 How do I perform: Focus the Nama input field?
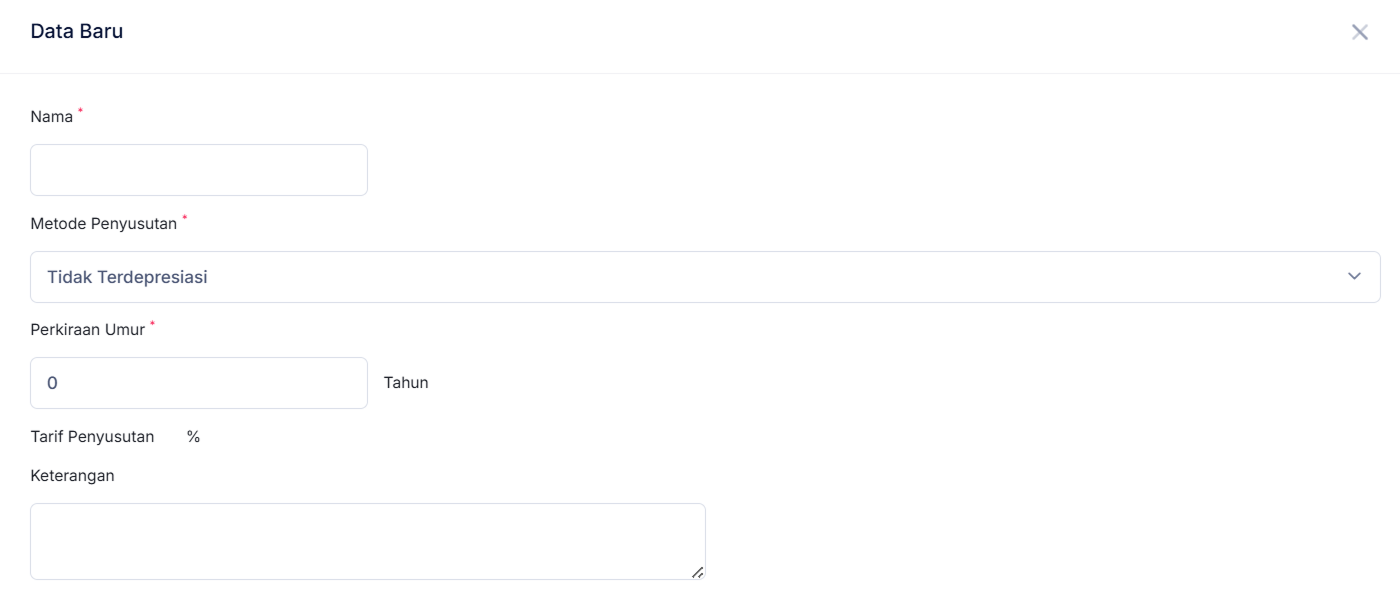point(199,170)
